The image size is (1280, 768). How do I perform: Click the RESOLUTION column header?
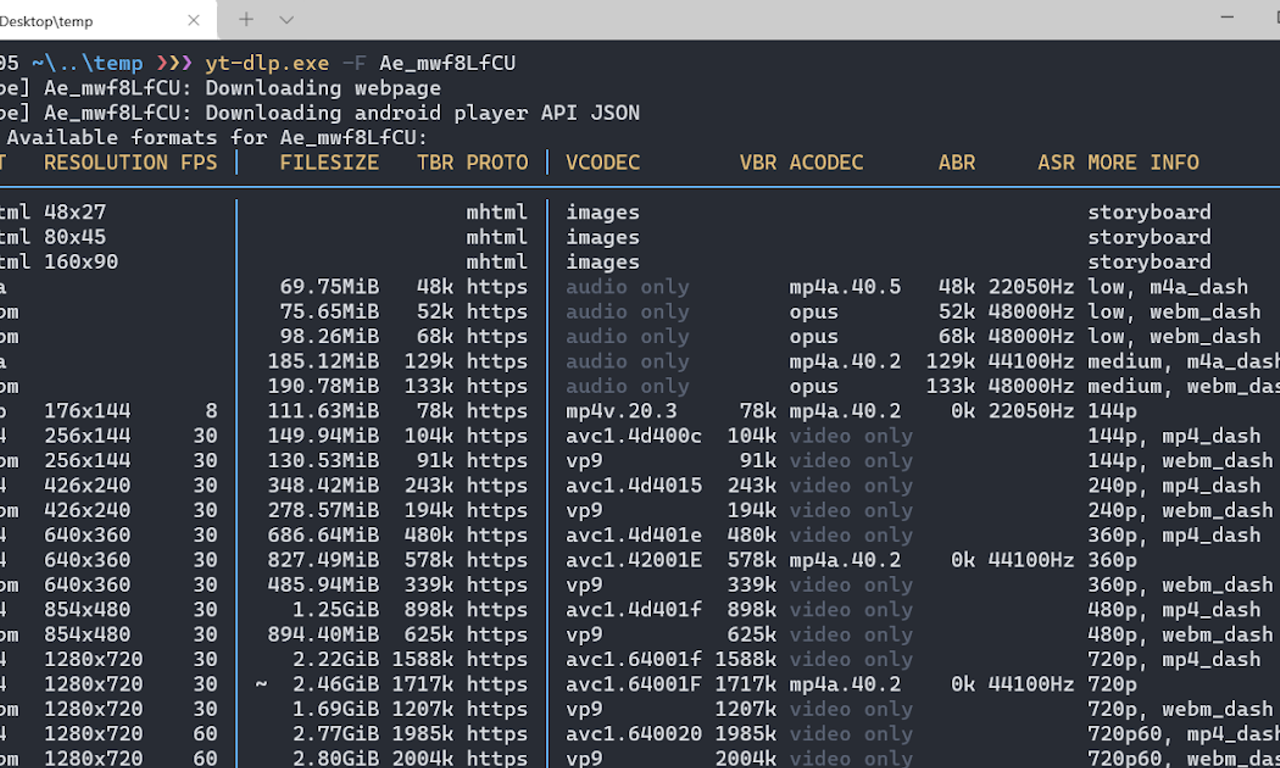[106, 162]
